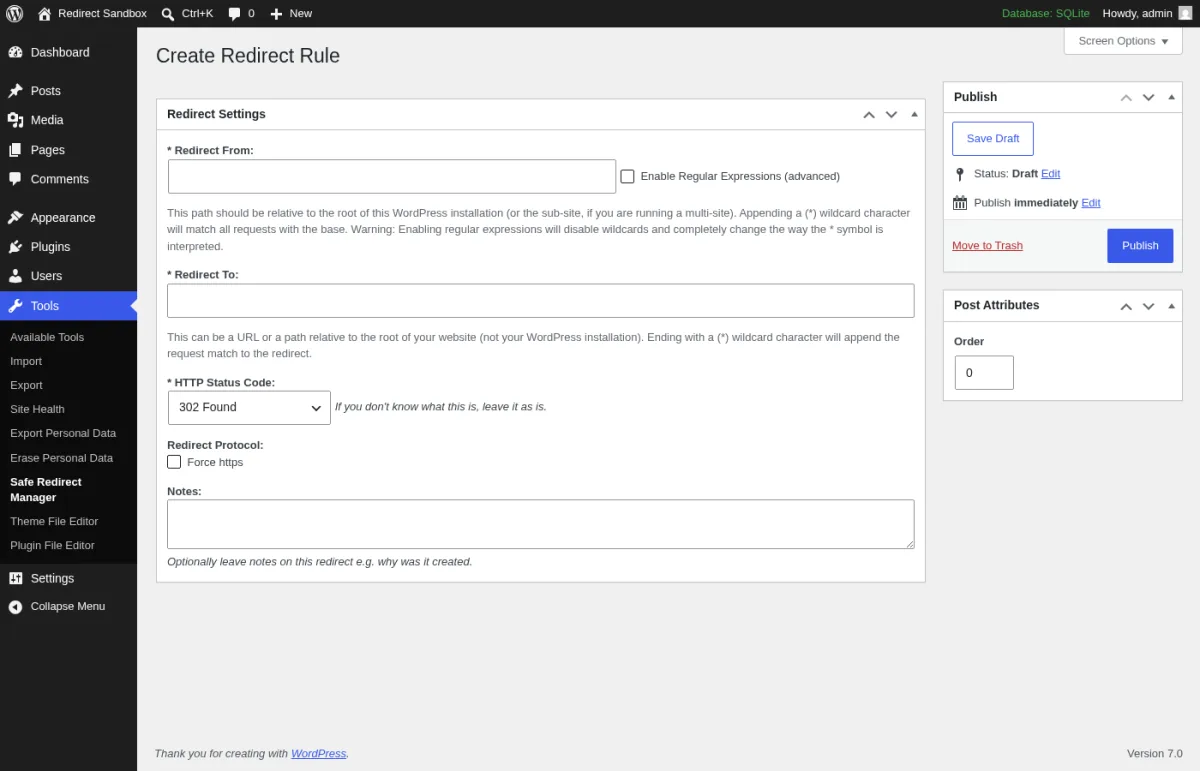Screen dimensions: 1200x771
Task: Click into the Notes textarea
Action: click(541, 524)
